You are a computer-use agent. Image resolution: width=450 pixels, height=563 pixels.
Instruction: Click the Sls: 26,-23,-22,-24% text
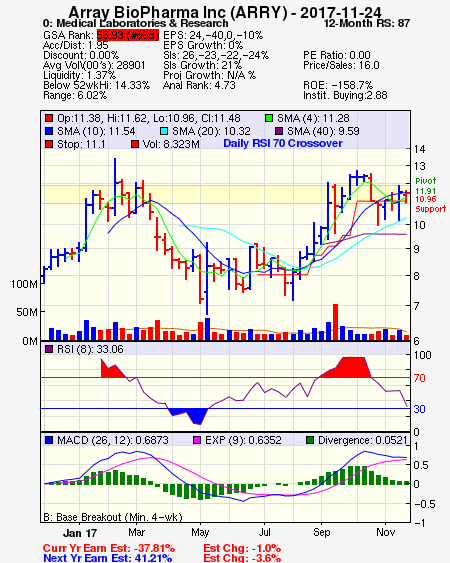click(216, 55)
